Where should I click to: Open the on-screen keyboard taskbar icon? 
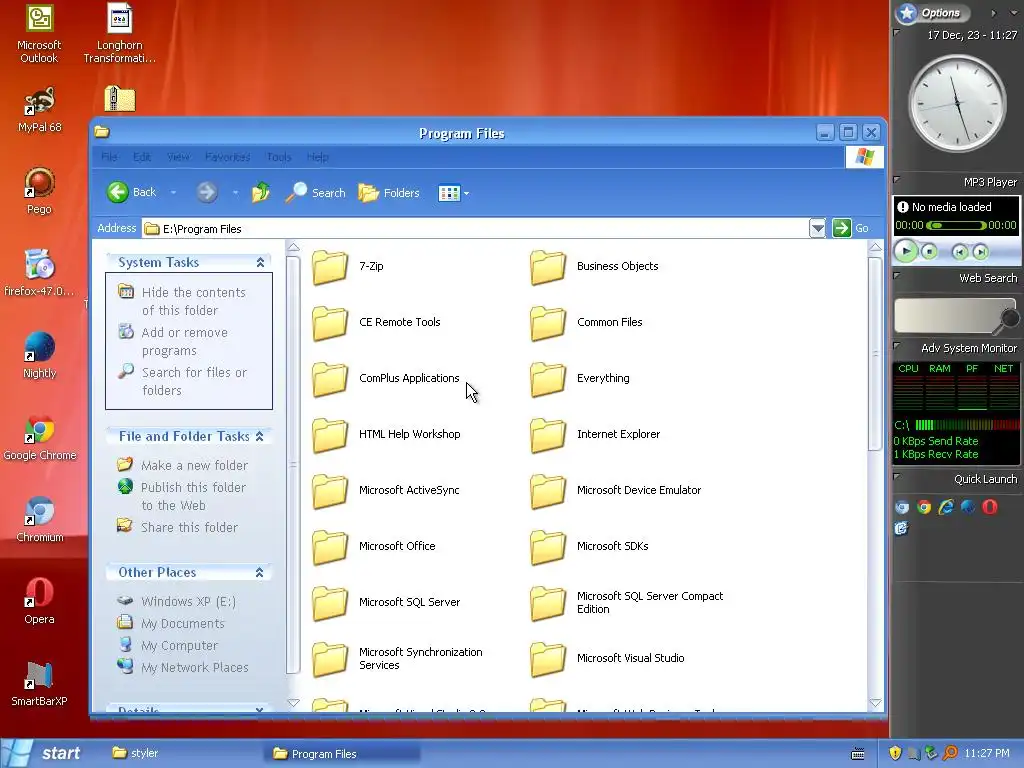(858, 754)
